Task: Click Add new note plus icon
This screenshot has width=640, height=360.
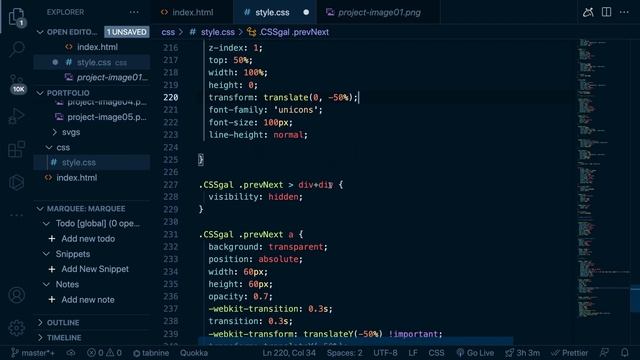Action: pos(52,300)
